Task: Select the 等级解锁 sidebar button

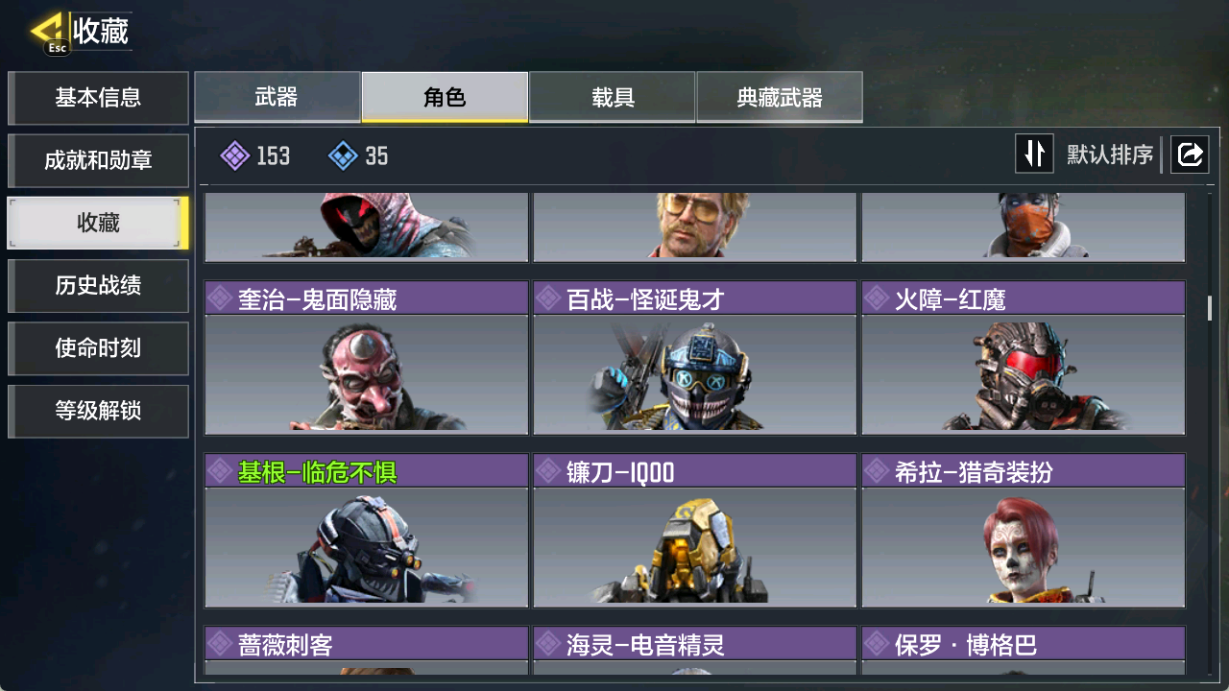Action: click(98, 411)
